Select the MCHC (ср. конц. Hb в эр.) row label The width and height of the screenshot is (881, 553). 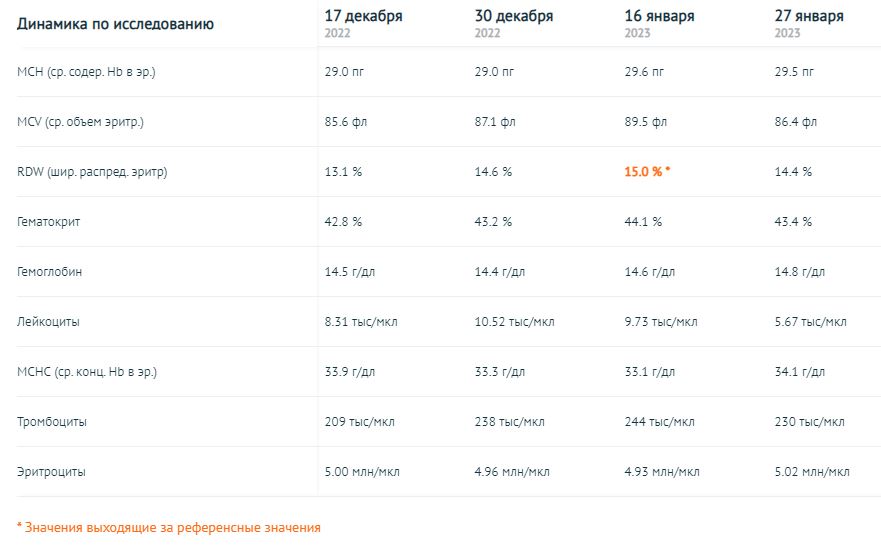[88, 372]
